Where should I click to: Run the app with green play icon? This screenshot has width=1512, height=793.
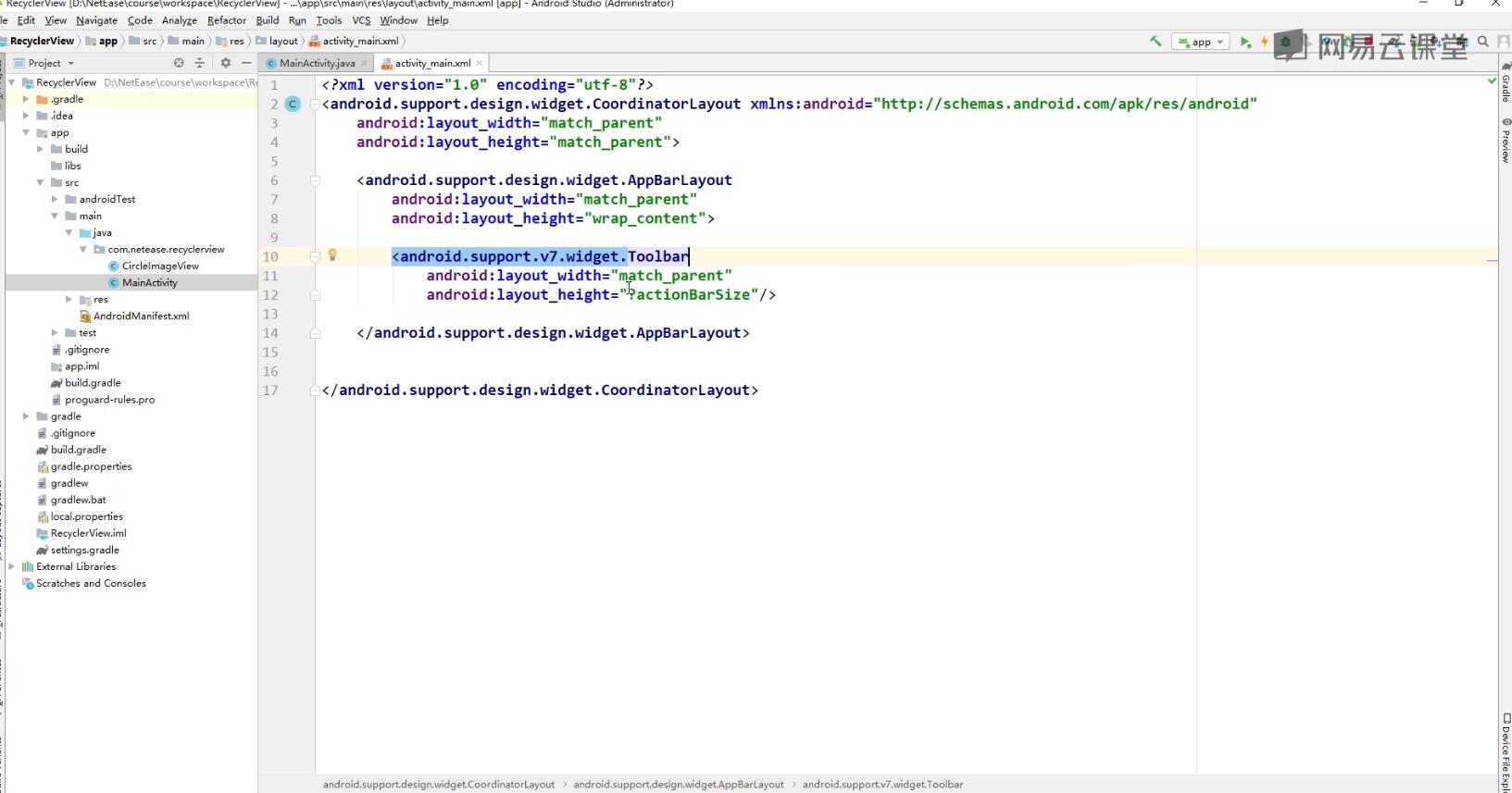tap(1245, 42)
